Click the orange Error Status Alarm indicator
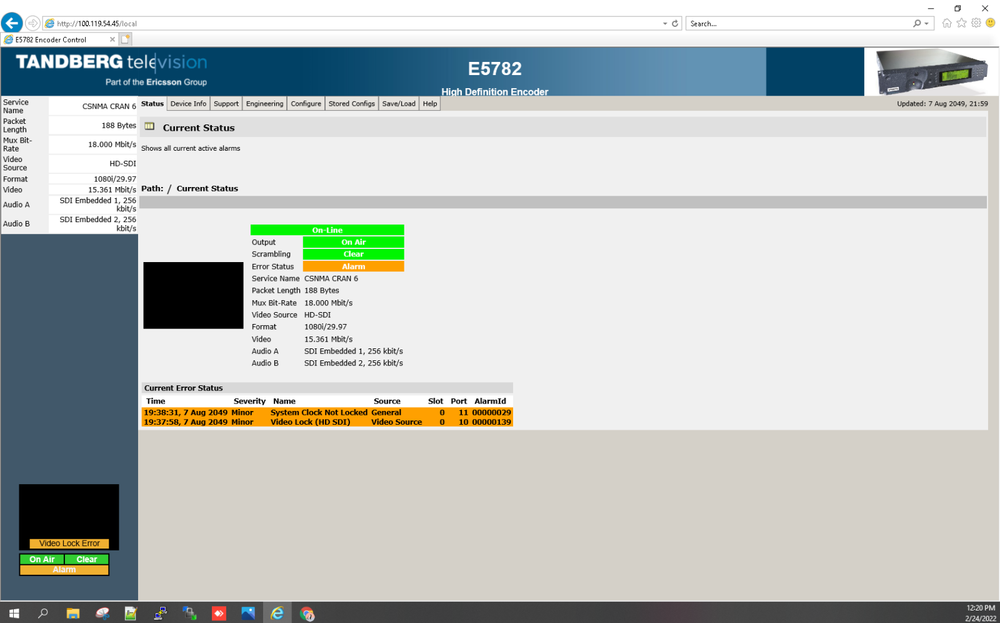This screenshot has height=623, width=1000. tap(353, 267)
